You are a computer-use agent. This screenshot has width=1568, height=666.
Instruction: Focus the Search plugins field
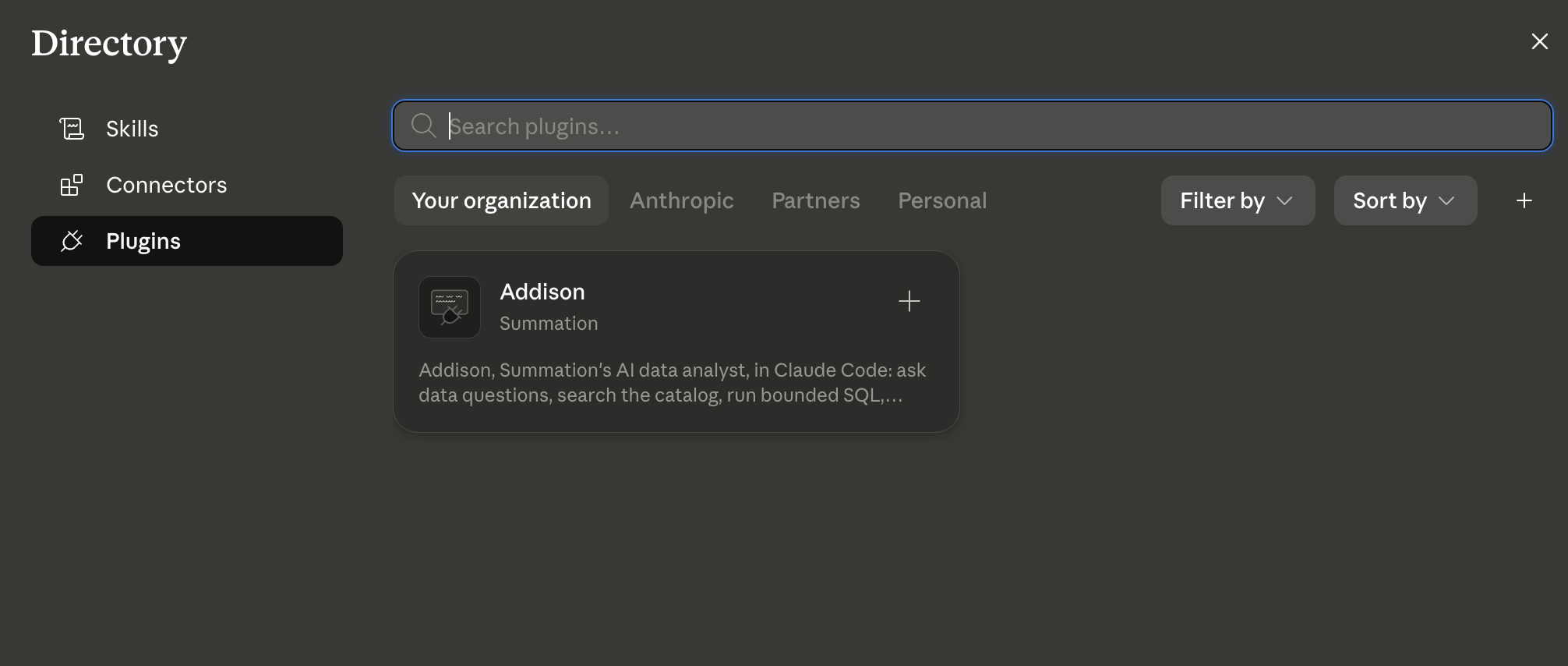[972, 126]
